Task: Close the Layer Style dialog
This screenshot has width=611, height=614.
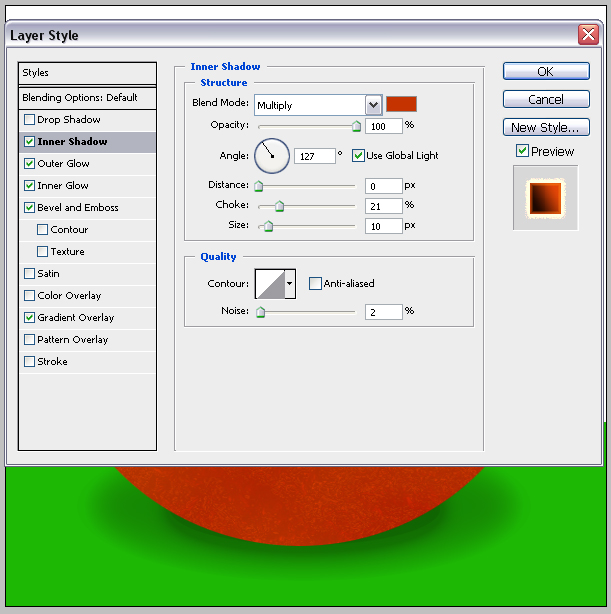Action: (x=588, y=34)
